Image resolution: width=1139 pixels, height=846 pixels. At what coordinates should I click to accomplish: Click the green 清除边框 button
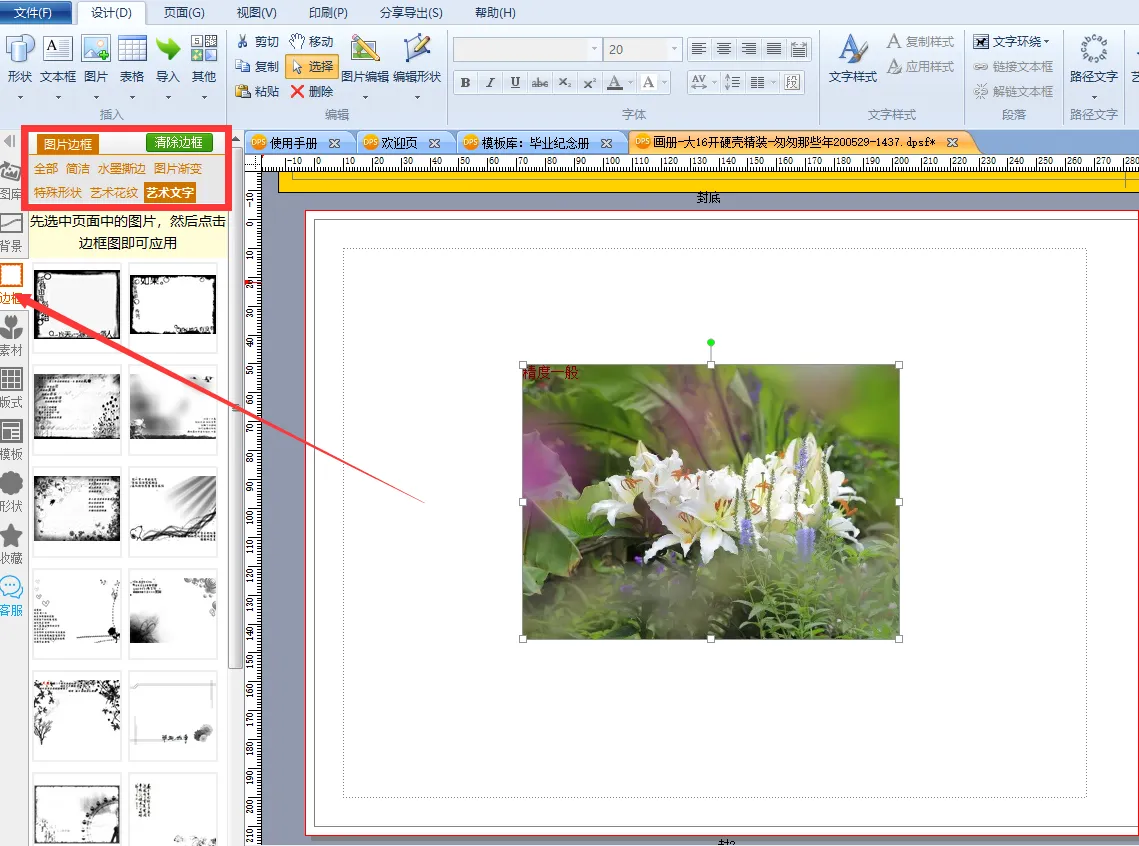[x=179, y=143]
